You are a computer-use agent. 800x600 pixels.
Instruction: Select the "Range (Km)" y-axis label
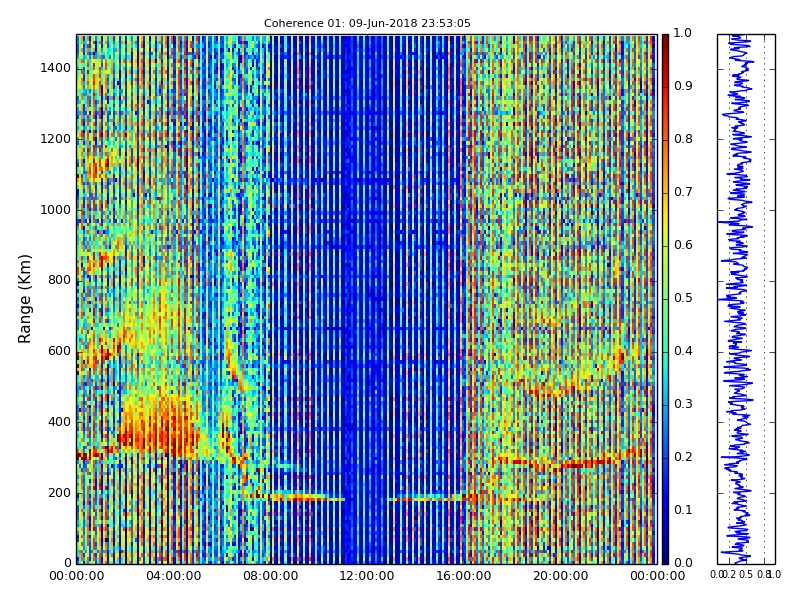click(24, 299)
